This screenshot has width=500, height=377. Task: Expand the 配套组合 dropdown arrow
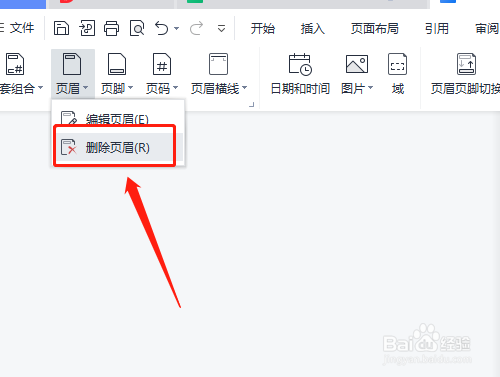(40, 88)
